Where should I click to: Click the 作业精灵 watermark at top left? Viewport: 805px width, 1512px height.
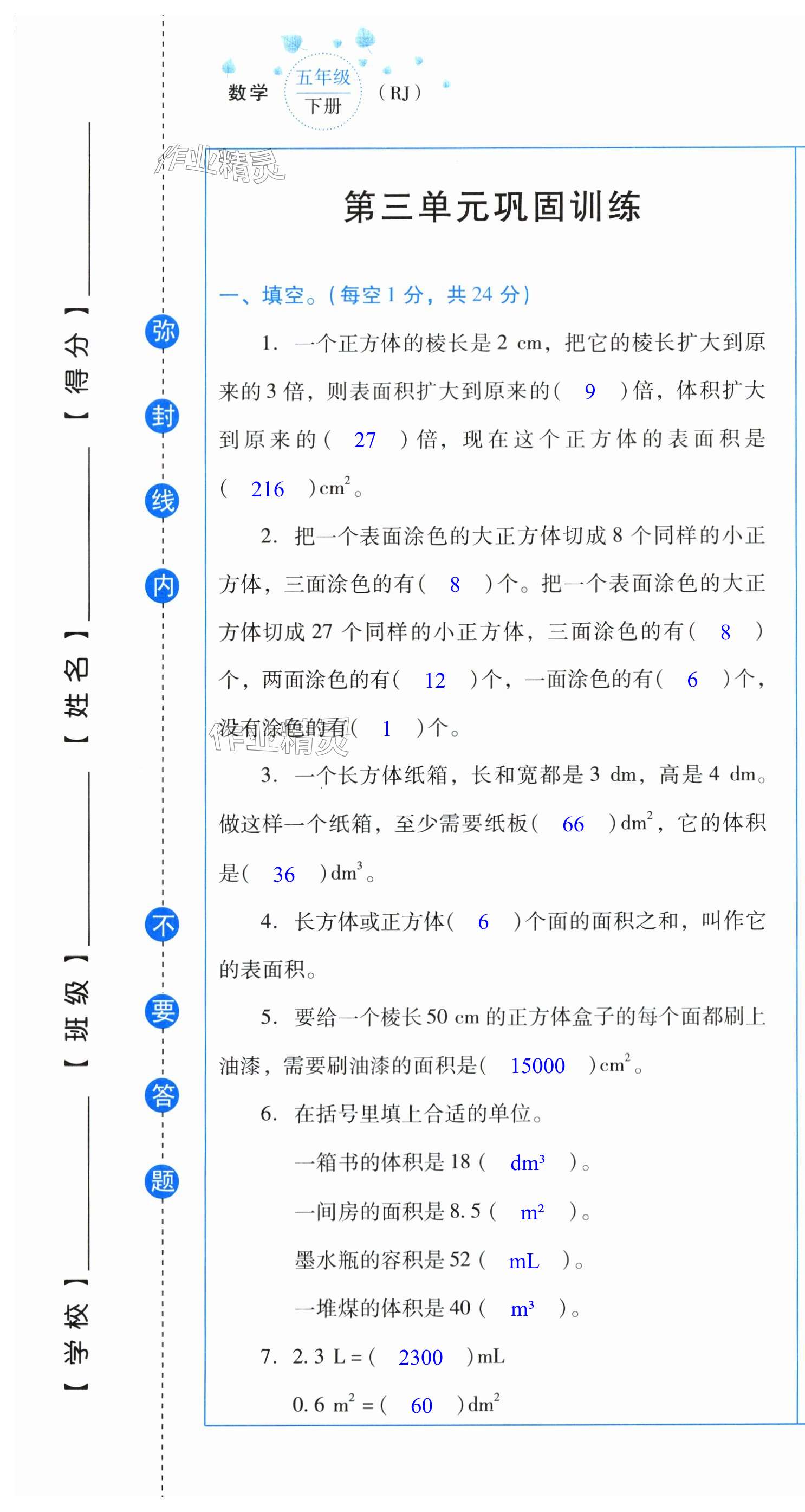coord(219,164)
